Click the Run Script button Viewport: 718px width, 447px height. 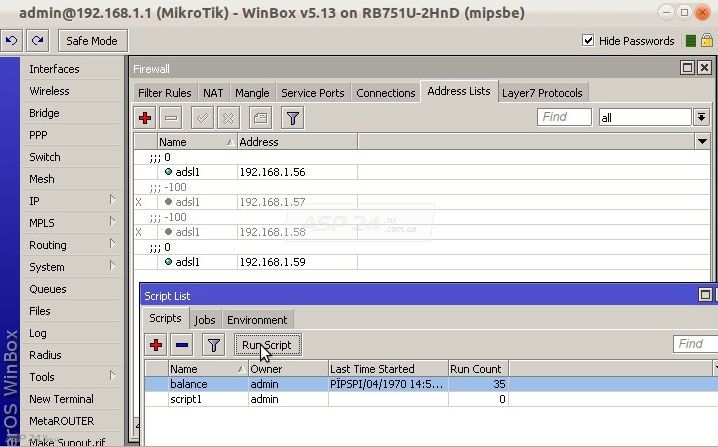click(x=267, y=345)
